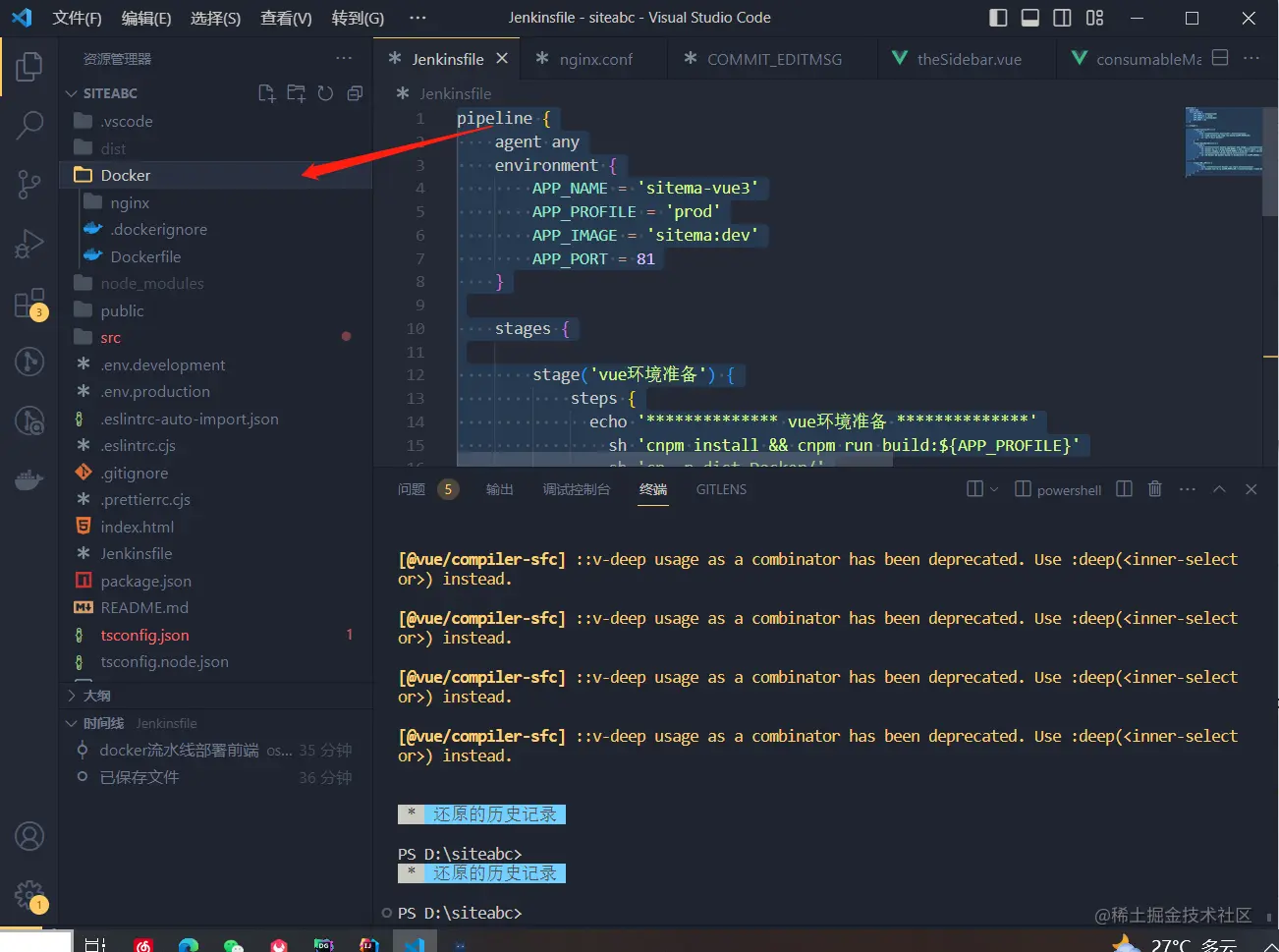Expand the .vscode folder

(x=216, y=122)
